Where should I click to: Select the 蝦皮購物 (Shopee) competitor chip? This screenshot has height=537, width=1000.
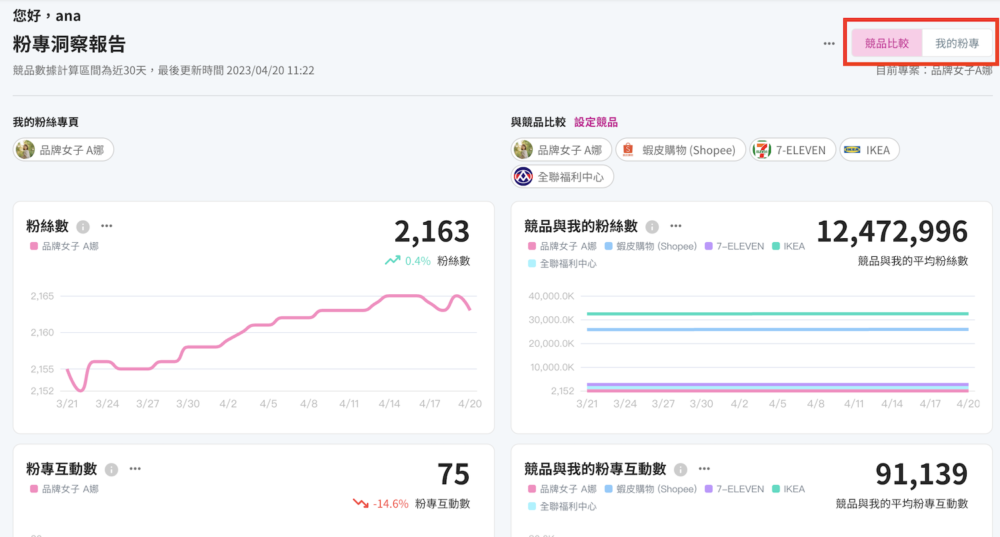coord(680,150)
